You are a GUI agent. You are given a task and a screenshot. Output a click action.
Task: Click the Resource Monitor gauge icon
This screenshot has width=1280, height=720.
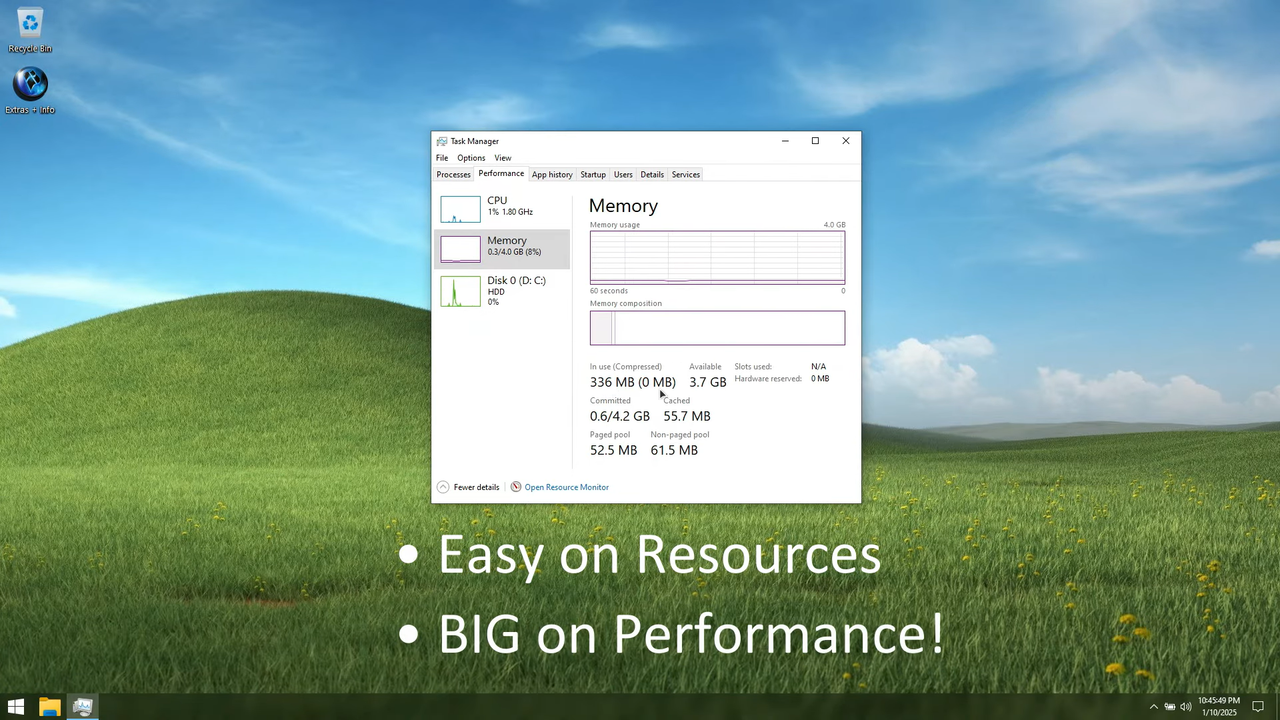(516, 487)
